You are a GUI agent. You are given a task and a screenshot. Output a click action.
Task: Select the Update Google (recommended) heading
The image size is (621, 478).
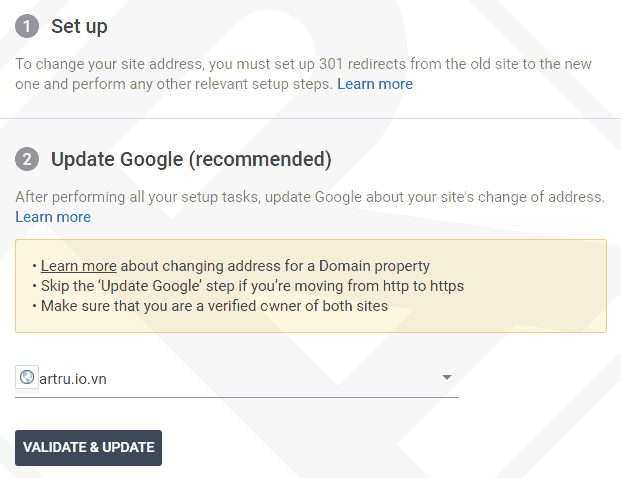(191, 159)
